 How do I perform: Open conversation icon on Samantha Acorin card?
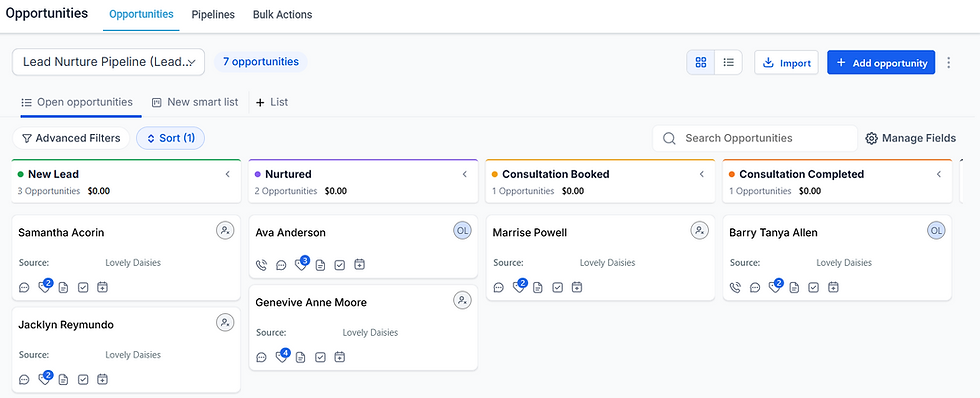coord(24,287)
